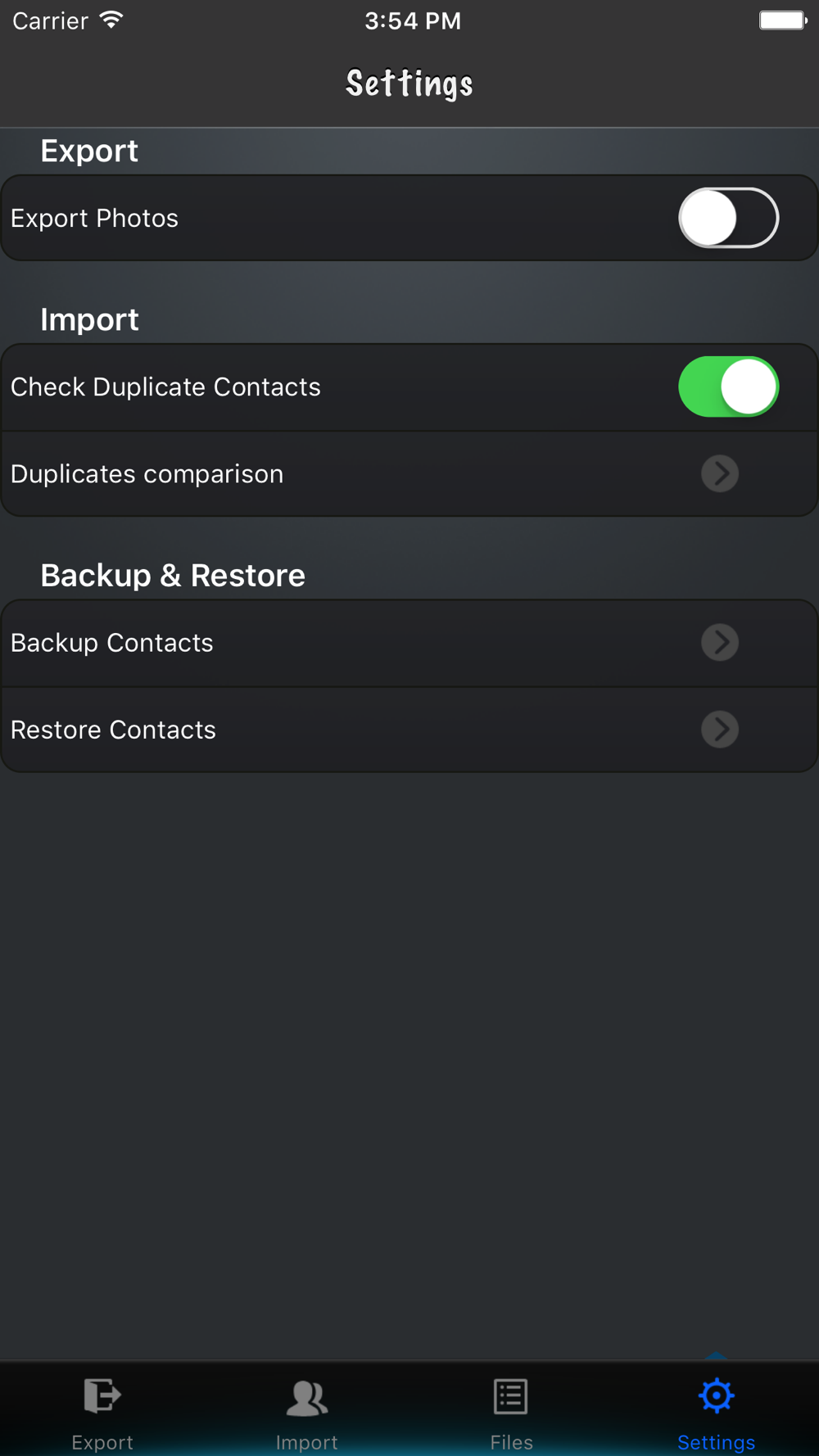819x1456 pixels.
Task: Tap the Settings gear tab icon
Action: 717,1395
